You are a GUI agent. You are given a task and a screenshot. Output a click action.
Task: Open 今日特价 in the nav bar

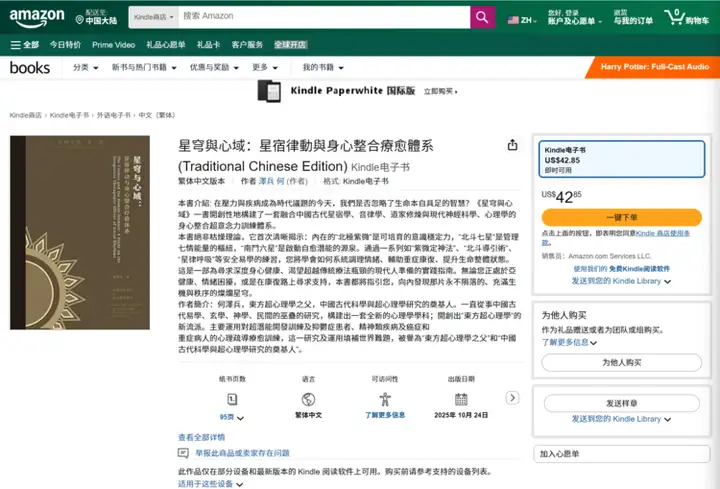[65, 45]
